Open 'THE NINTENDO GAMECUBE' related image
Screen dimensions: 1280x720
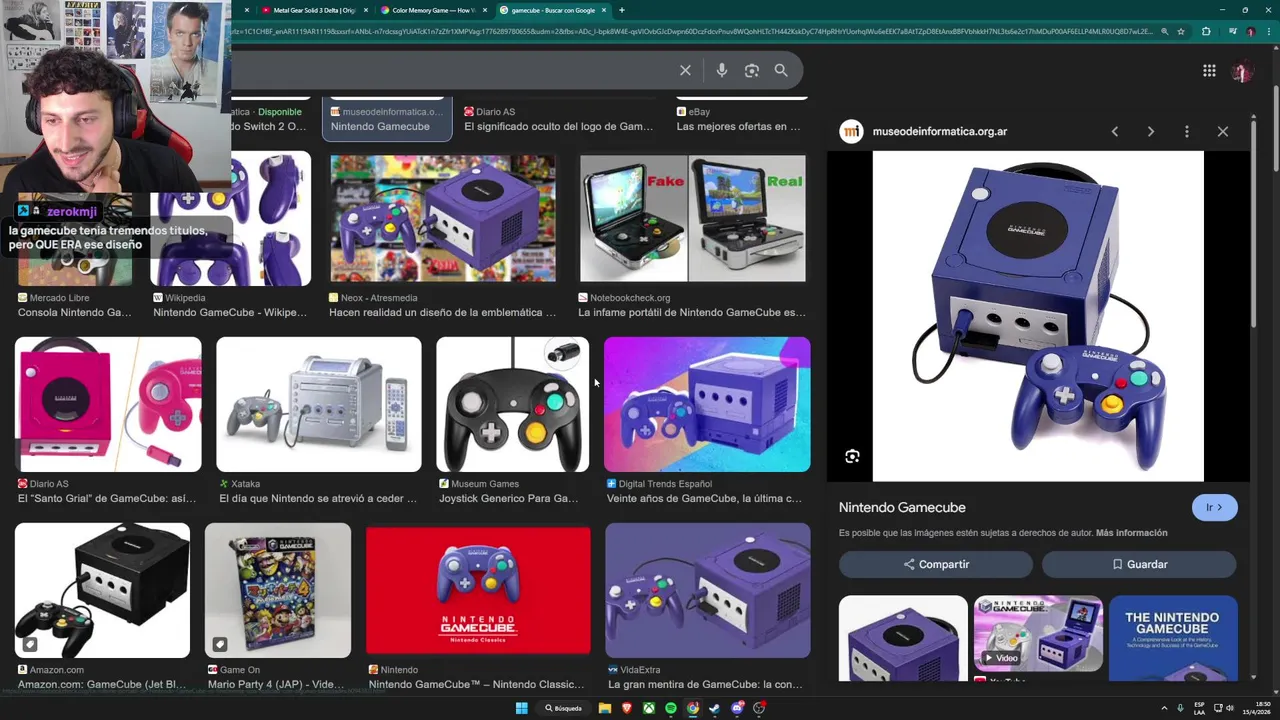click(1173, 638)
